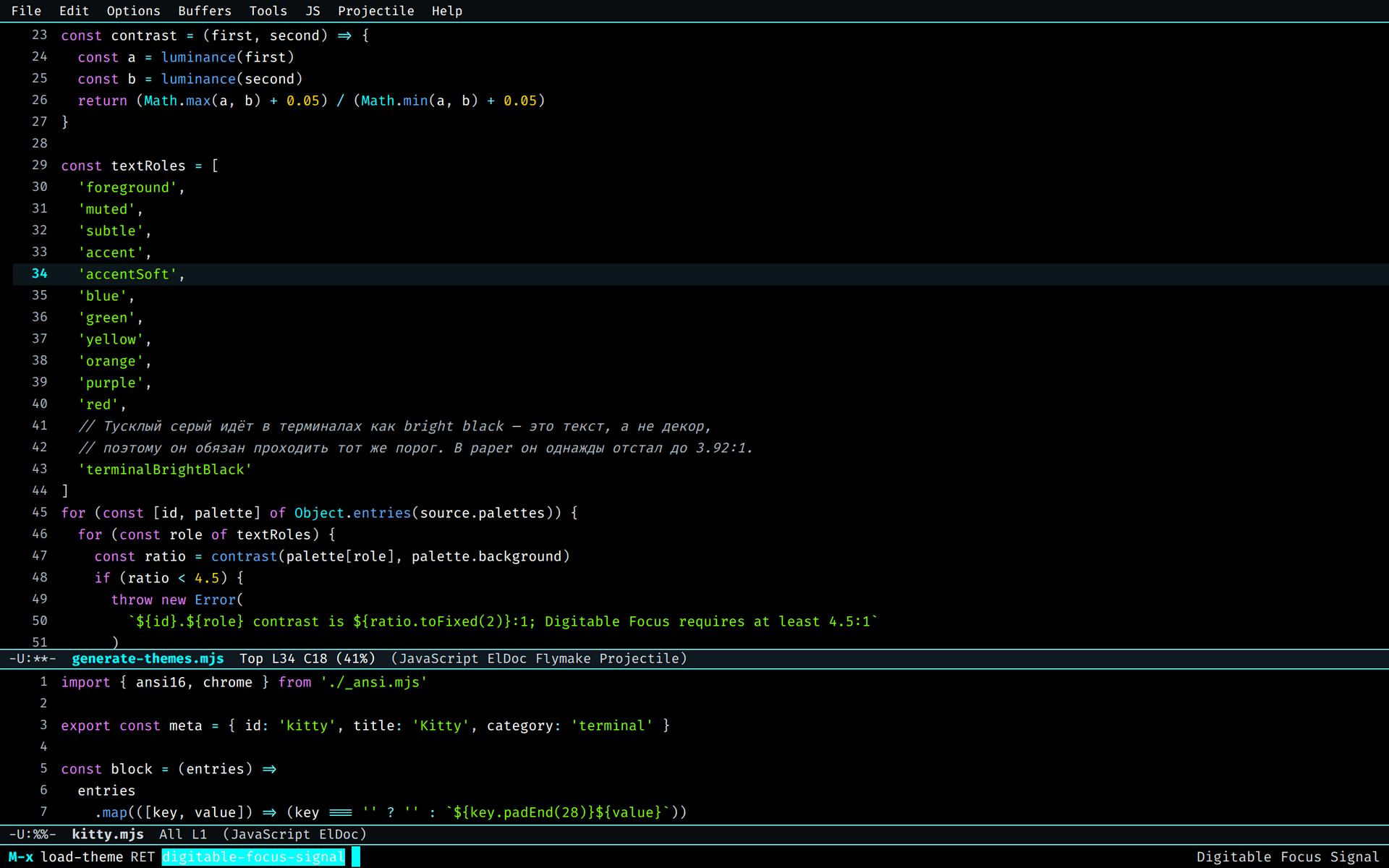Open the Options menu

point(133,11)
